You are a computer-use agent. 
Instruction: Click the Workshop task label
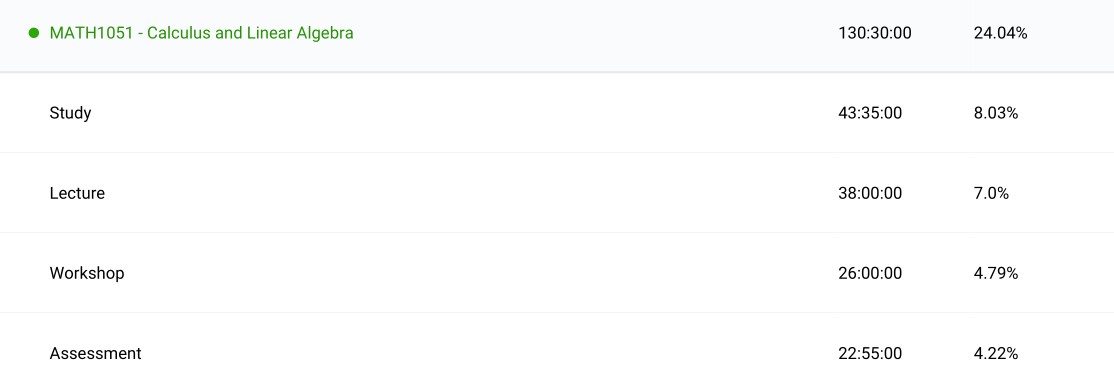coord(87,274)
